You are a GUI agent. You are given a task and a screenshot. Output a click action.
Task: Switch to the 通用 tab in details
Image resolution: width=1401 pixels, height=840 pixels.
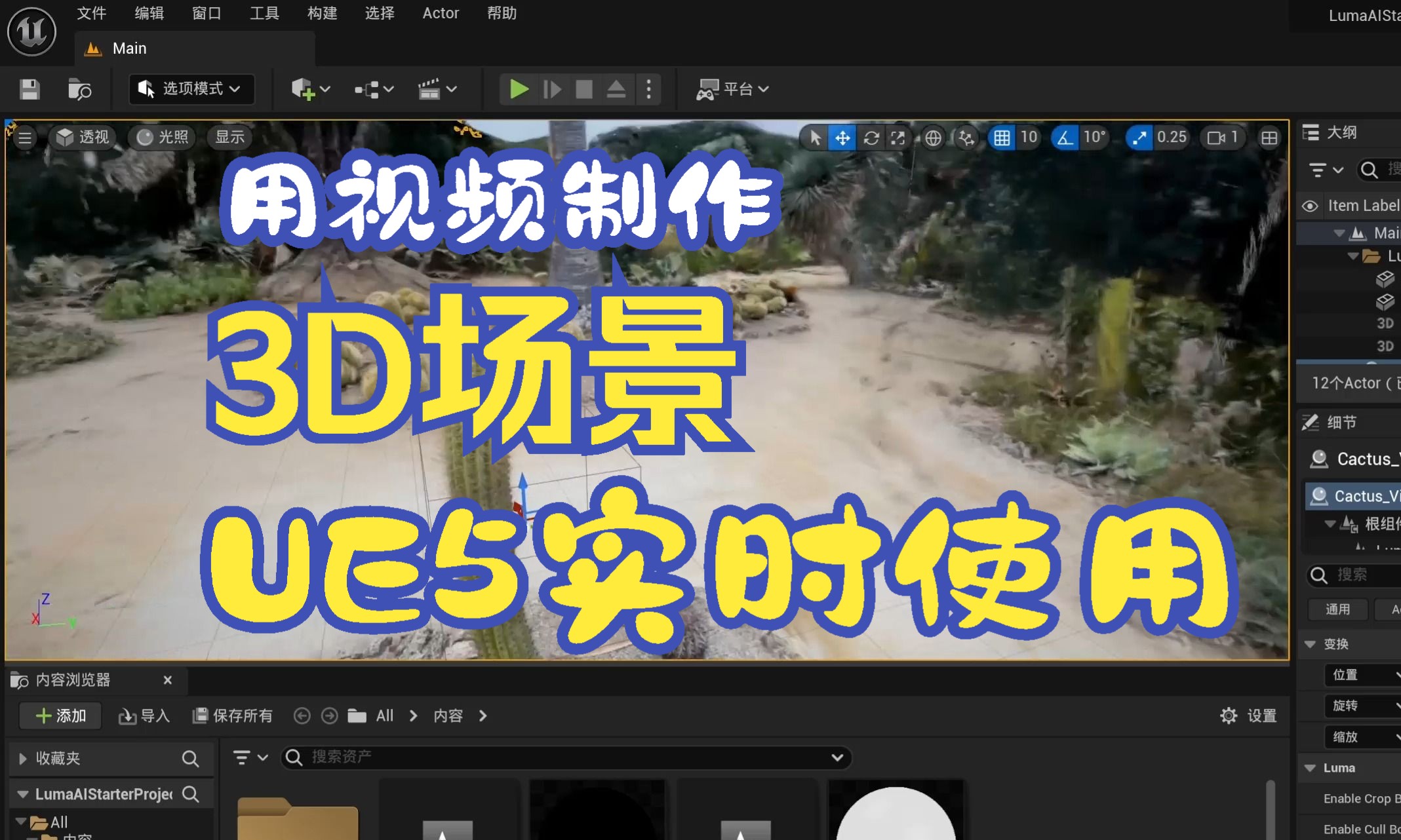click(1339, 609)
